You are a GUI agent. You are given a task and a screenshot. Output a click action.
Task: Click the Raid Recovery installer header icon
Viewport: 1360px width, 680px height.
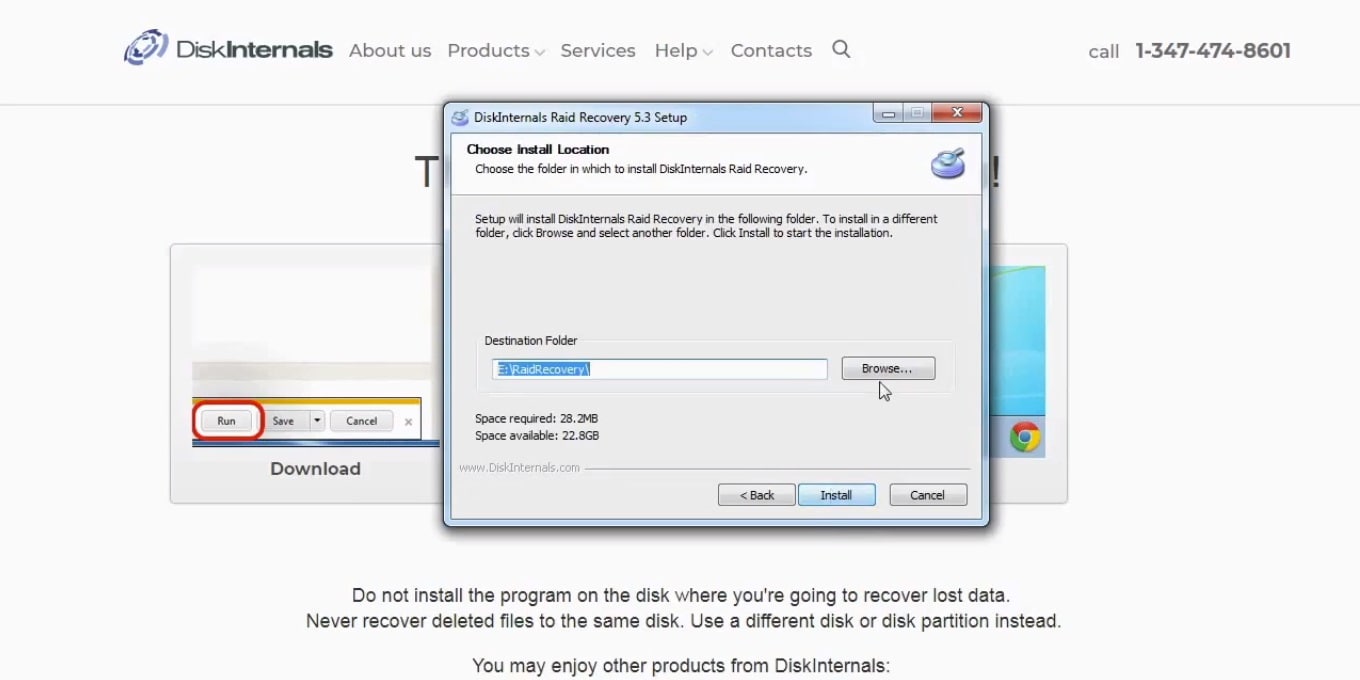point(948,163)
